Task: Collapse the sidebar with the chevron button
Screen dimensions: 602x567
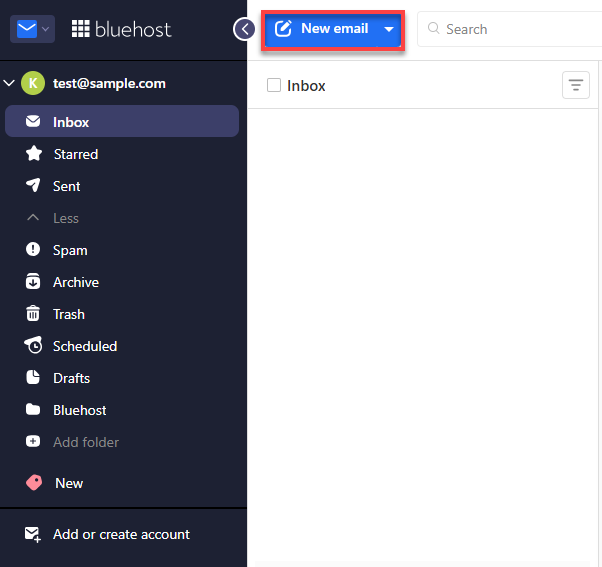Action: [x=244, y=29]
